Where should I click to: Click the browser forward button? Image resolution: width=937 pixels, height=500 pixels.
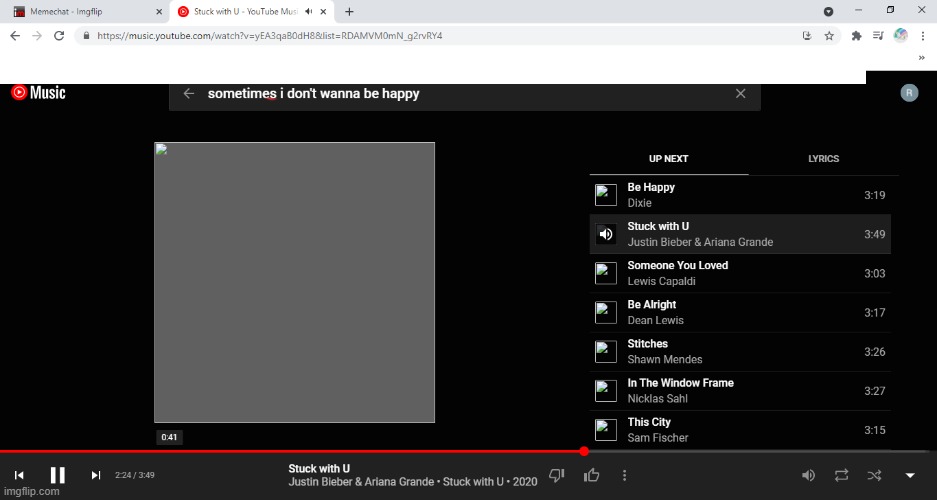click(37, 36)
